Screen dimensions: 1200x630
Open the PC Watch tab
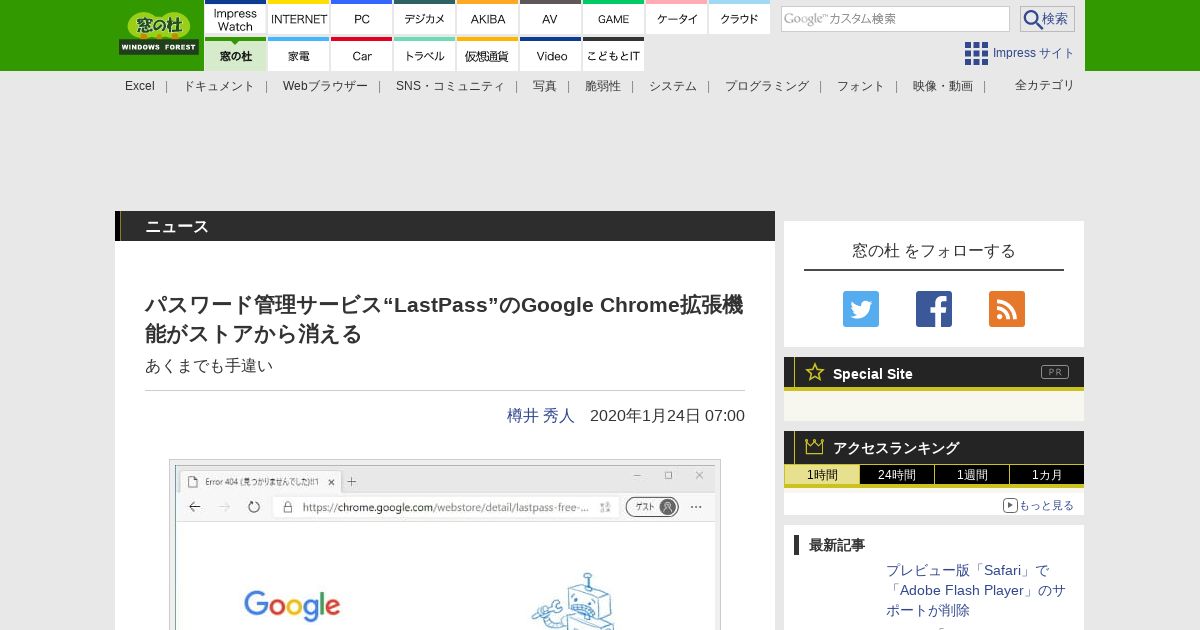pyautogui.click(x=361, y=19)
